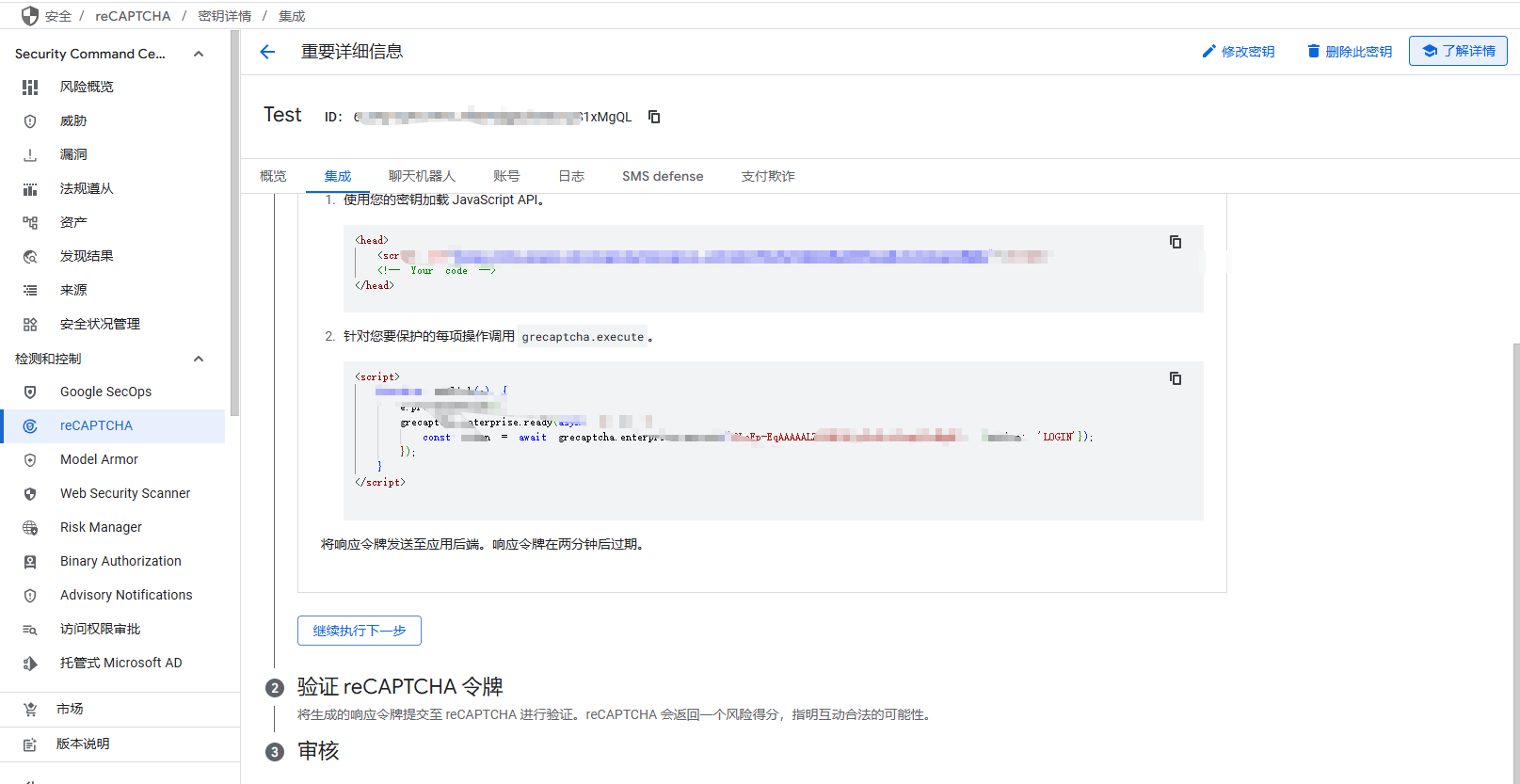Collapse the Security Command Center section
The height and width of the screenshot is (784, 1520).
199,54
